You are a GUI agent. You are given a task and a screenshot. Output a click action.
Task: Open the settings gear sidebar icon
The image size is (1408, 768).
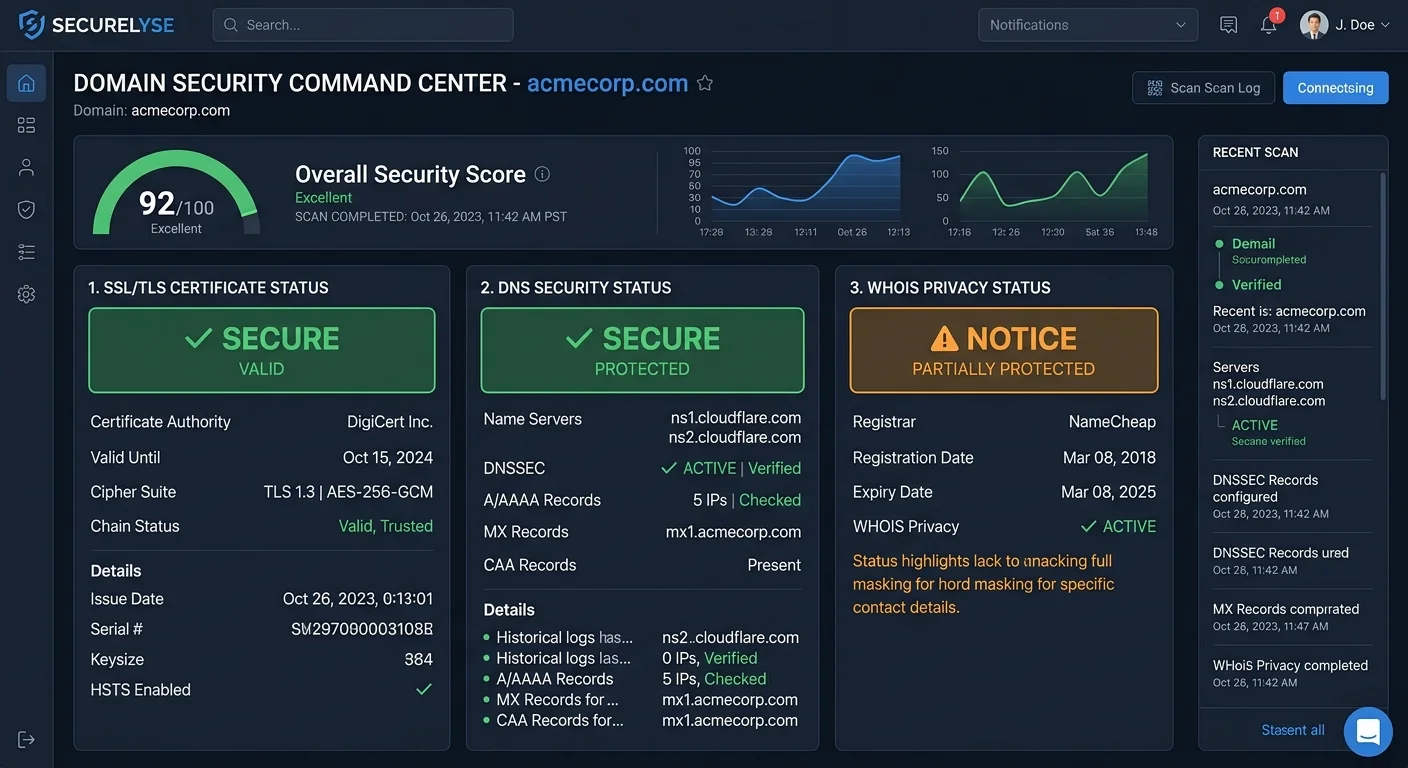26,294
